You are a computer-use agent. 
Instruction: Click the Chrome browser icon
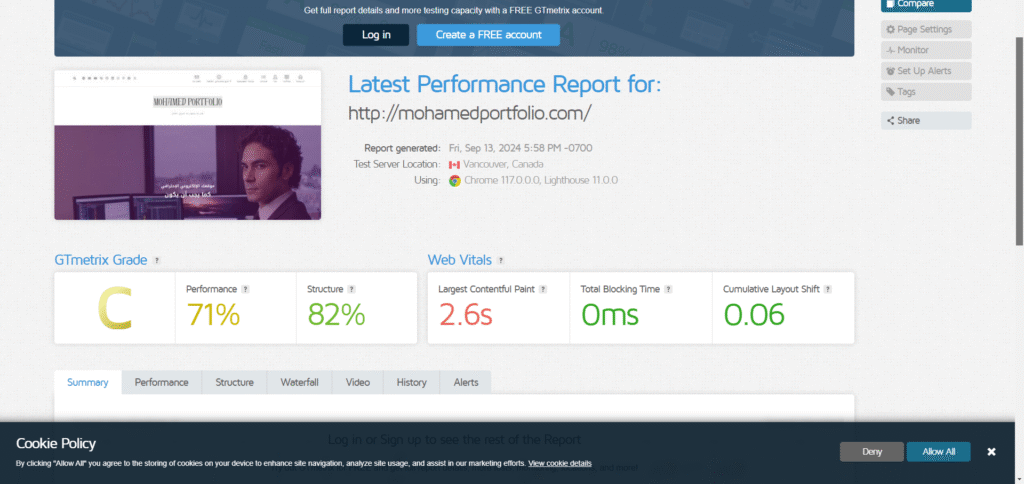(x=455, y=181)
